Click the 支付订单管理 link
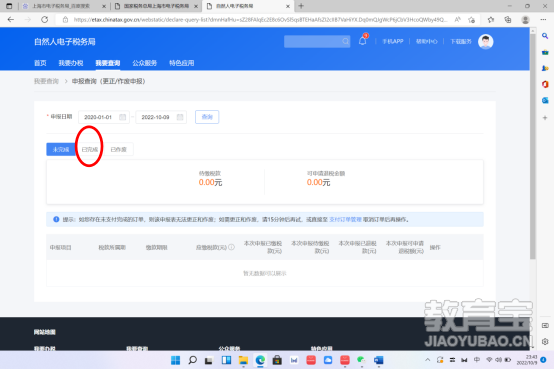Screen dimensions: 554x370 (x=345, y=219)
